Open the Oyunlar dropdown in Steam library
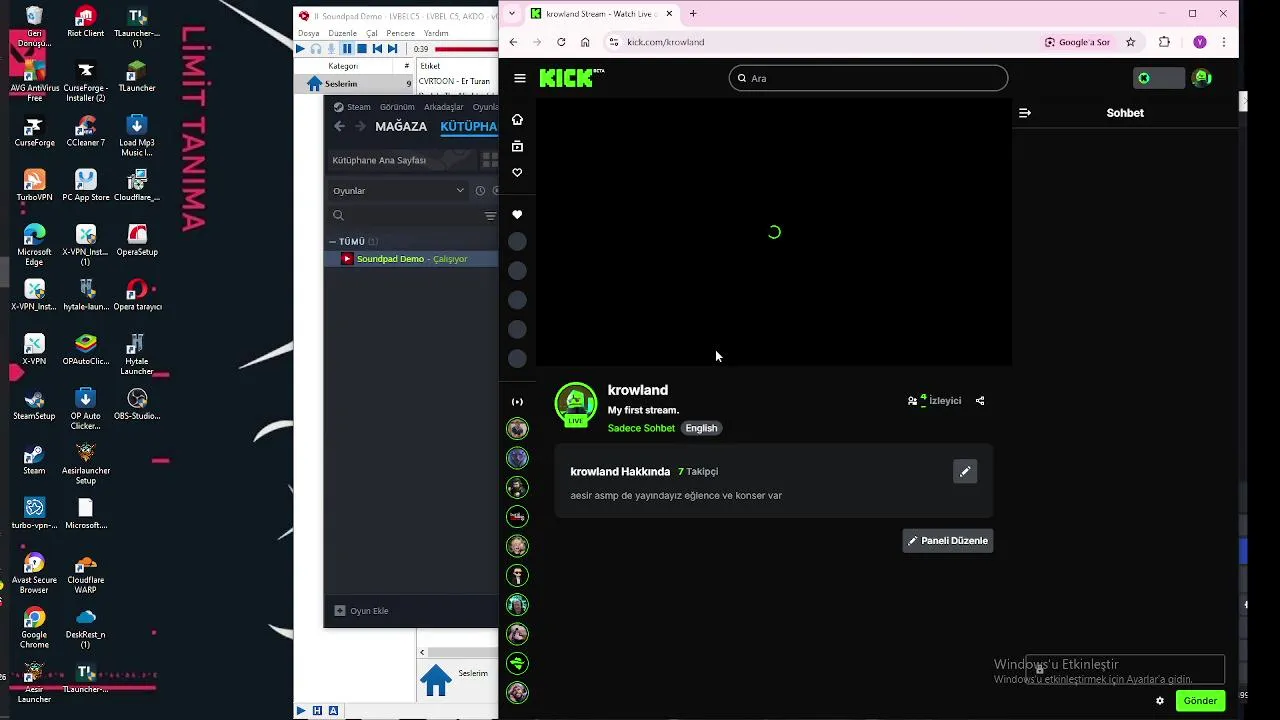 [399, 191]
